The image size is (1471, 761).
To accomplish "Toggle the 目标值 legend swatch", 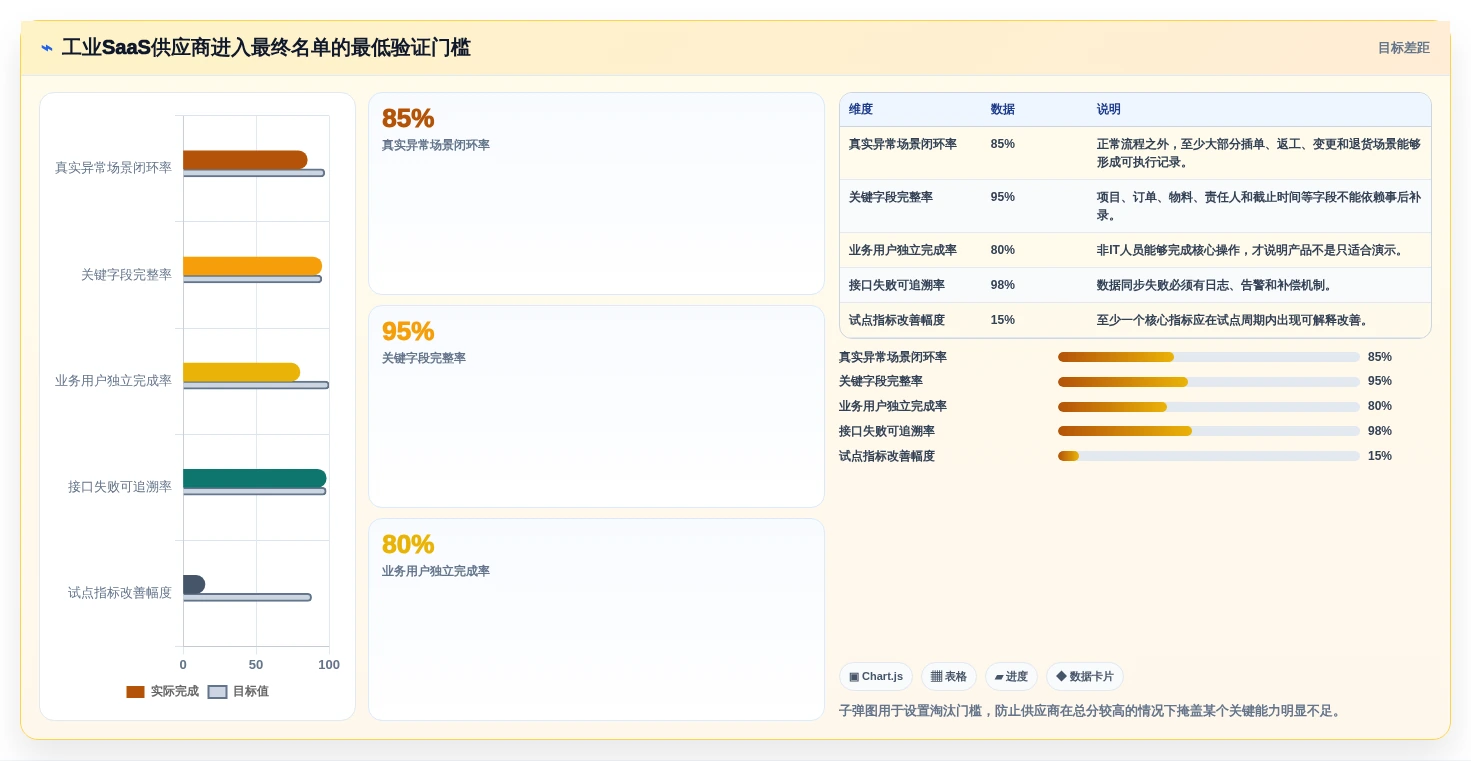I will (x=217, y=692).
